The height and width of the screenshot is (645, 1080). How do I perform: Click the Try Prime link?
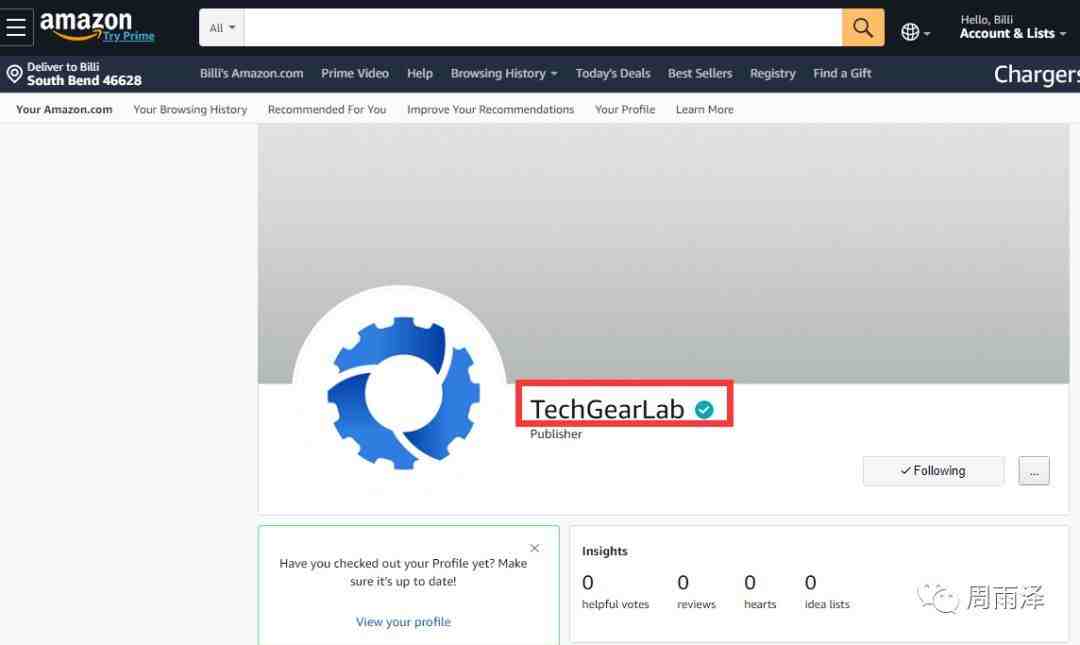tap(128, 36)
